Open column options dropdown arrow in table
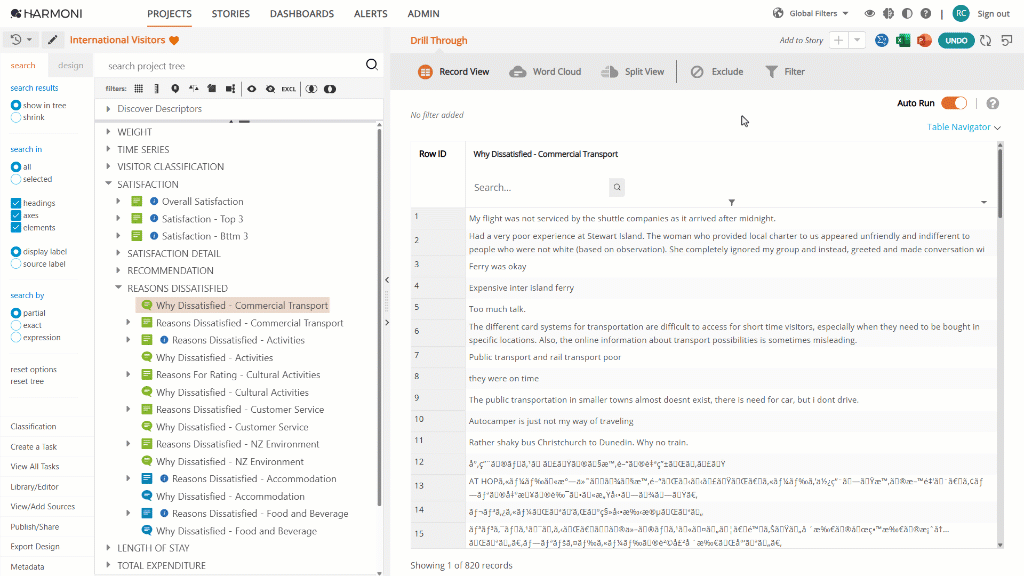Screen dimensions: 1024x576 pos(984,202)
